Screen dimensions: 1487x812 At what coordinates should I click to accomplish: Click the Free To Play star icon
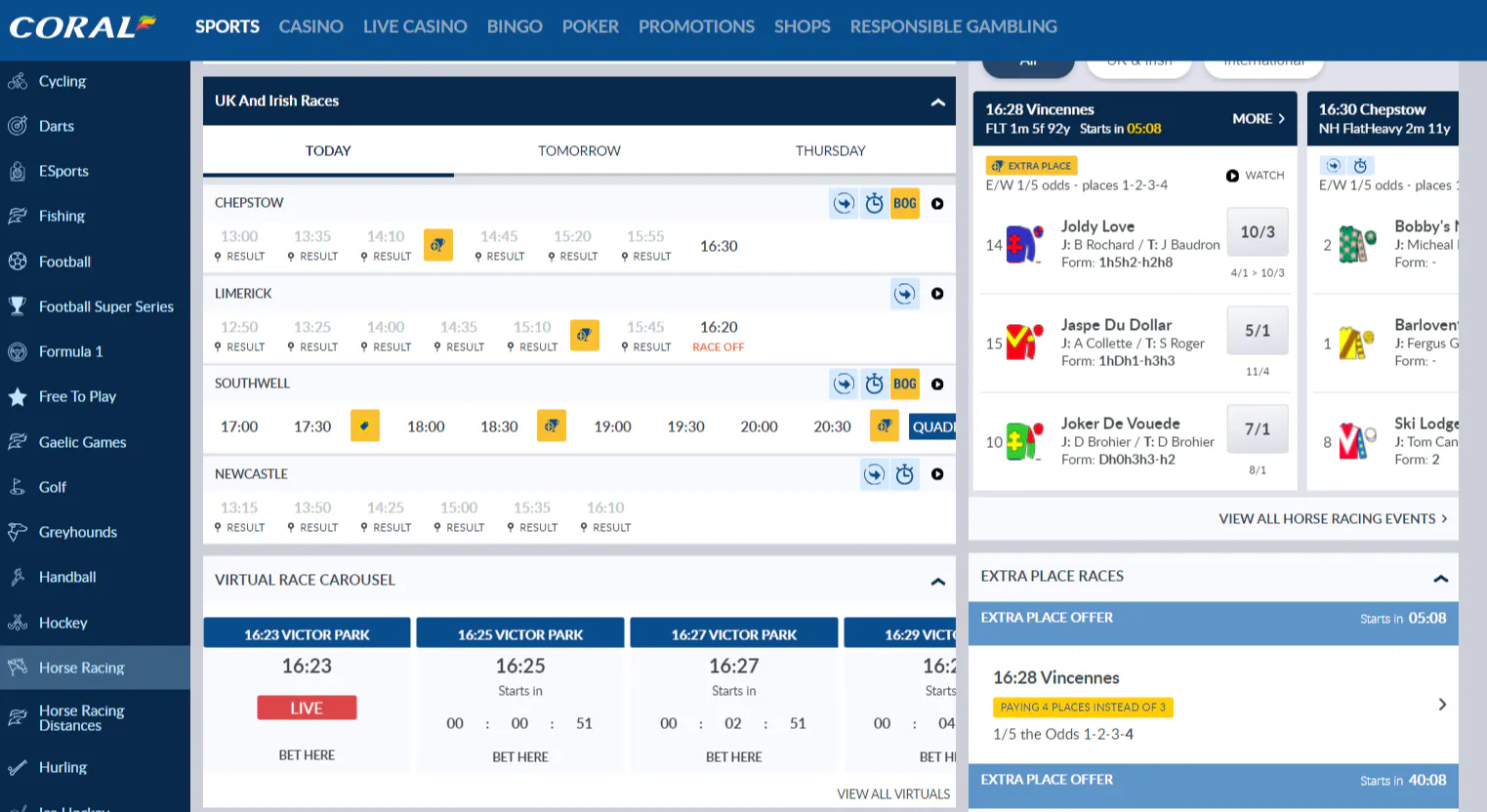coord(18,396)
